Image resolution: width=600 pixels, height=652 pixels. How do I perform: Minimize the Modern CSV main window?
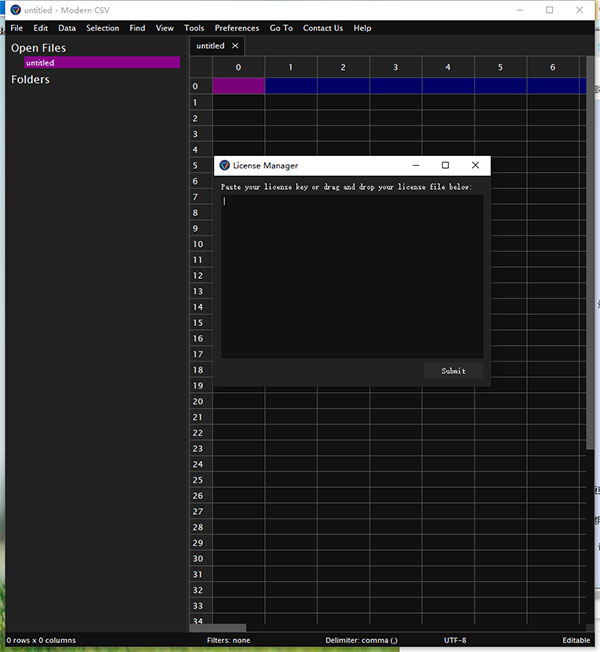tap(520, 10)
